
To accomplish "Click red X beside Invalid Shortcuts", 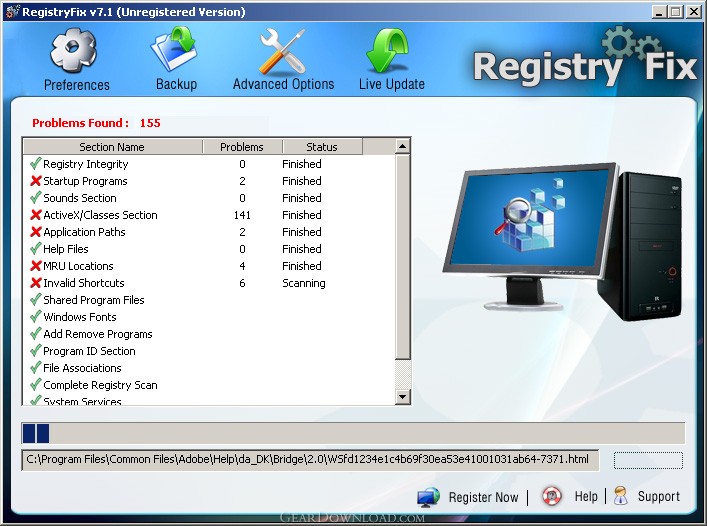I will click(x=36, y=283).
